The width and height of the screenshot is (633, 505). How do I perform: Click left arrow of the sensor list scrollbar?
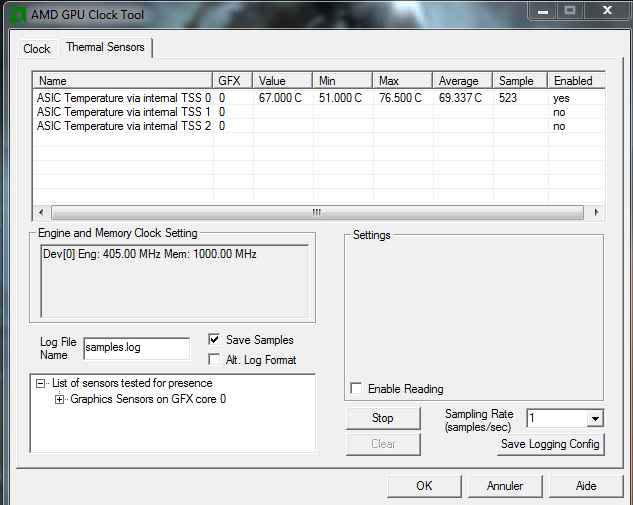tap(41, 212)
